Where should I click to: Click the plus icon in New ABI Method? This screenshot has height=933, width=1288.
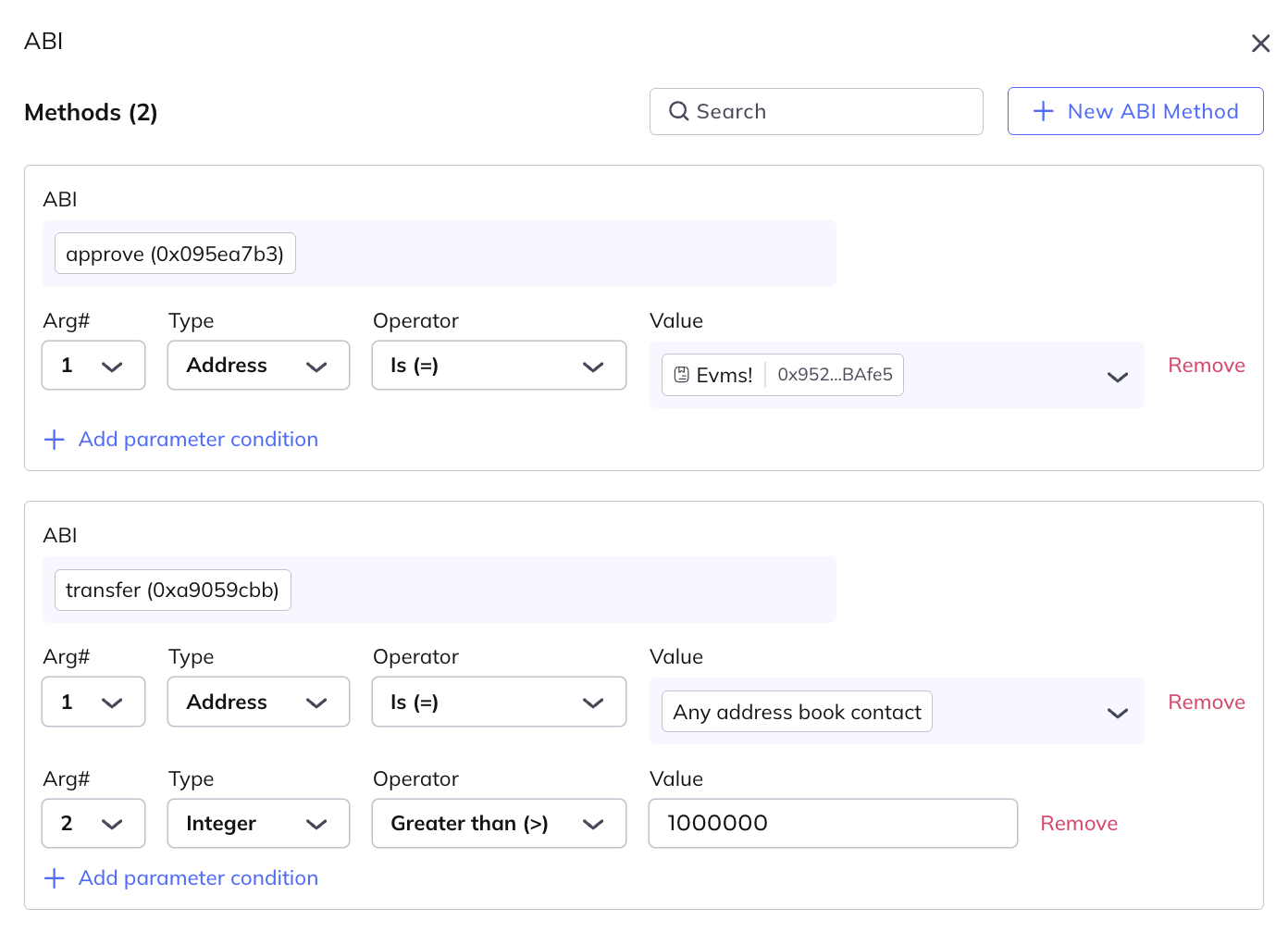pyautogui.click(x=1043, y=111)
